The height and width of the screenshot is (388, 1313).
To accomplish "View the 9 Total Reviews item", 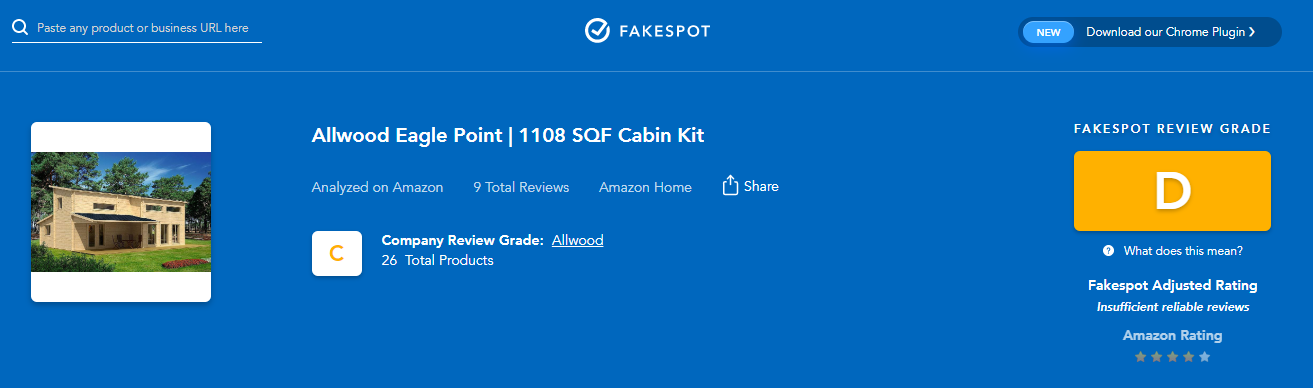I will [521, 187].
